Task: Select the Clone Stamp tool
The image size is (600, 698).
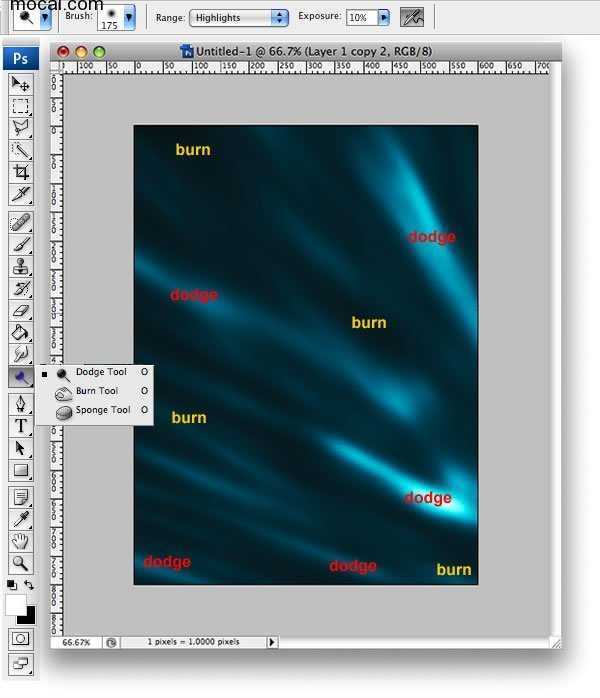Action: [x=20, y=266]
